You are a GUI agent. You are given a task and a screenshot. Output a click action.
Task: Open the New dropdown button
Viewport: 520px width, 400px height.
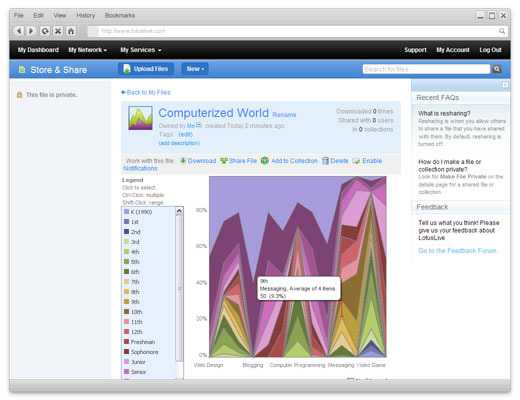tap(195, 69)
